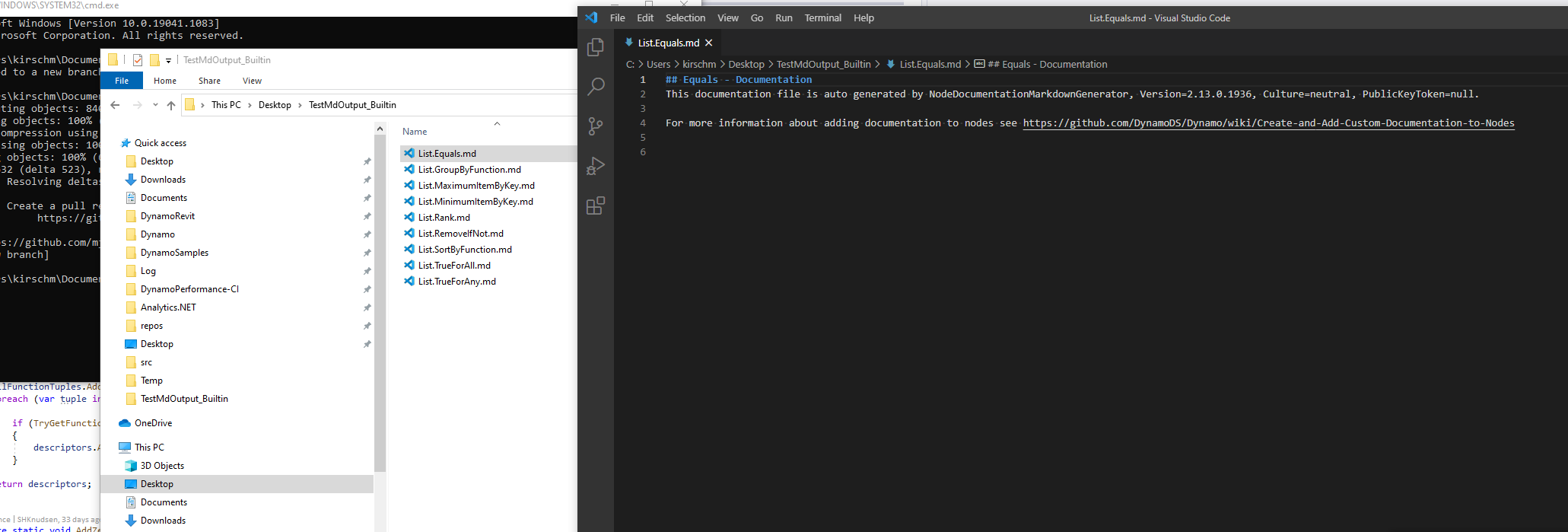Viewport: 1568px width, 532px height.
Task: Open the VS Code Explorer view
Action: coord(596,47)
